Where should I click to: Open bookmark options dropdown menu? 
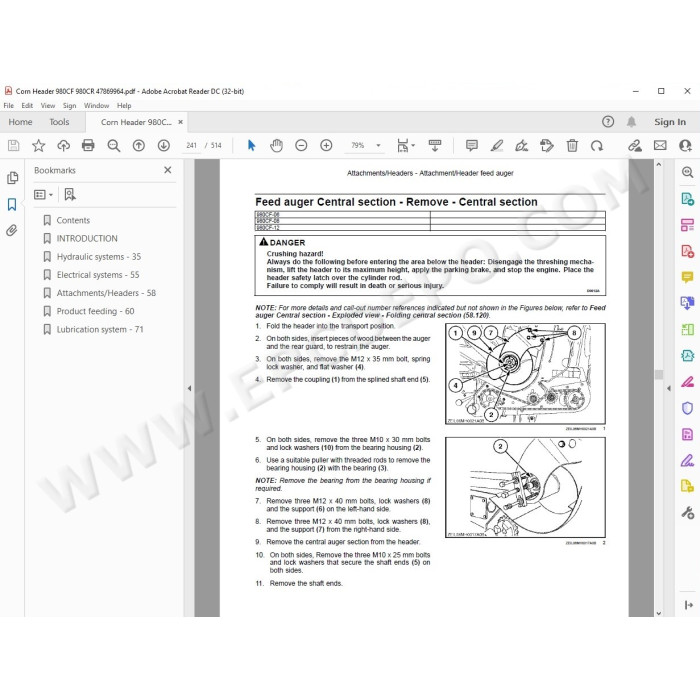tap(43, 195)
